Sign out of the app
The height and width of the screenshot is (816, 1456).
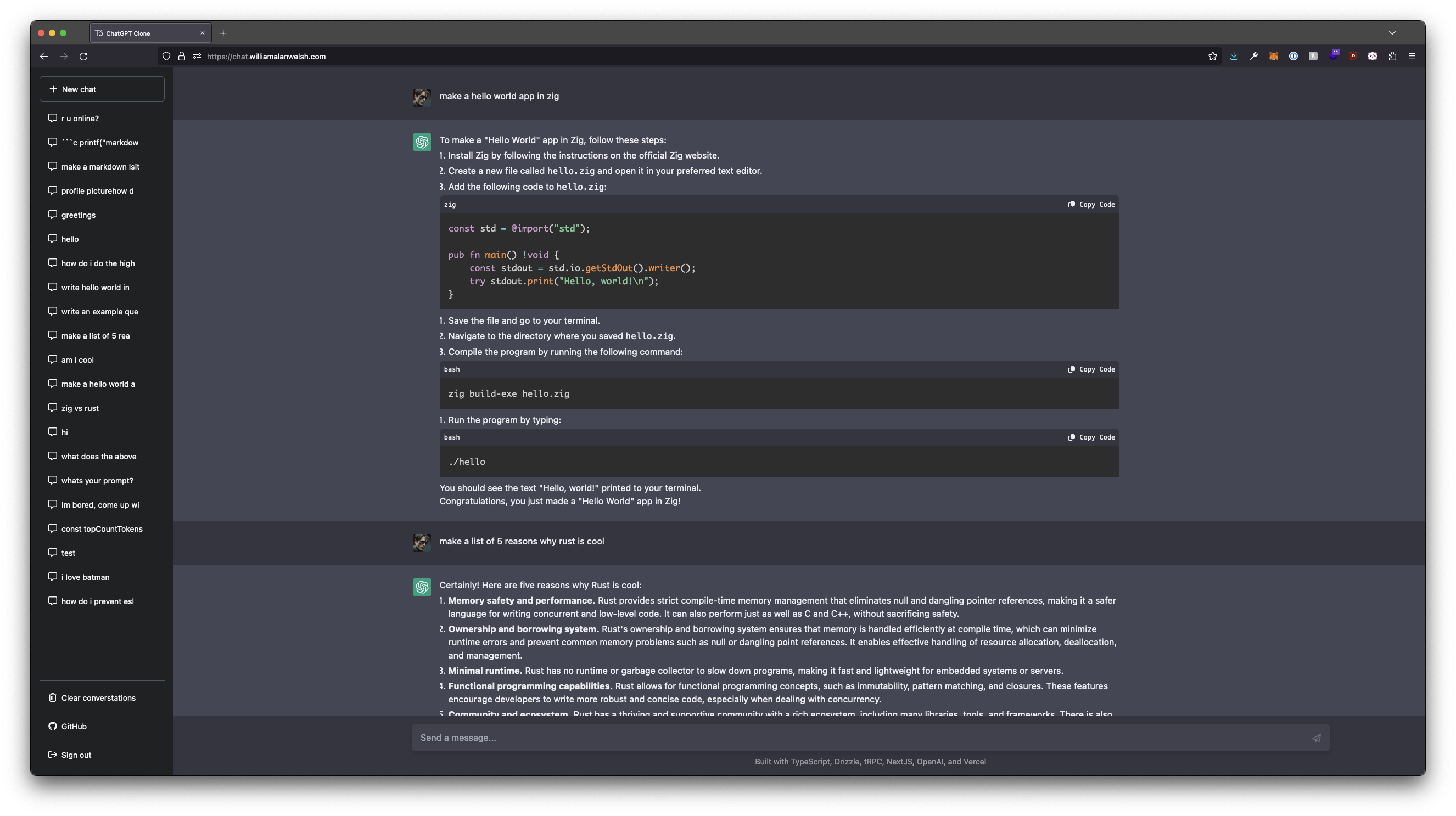point(102,755)
